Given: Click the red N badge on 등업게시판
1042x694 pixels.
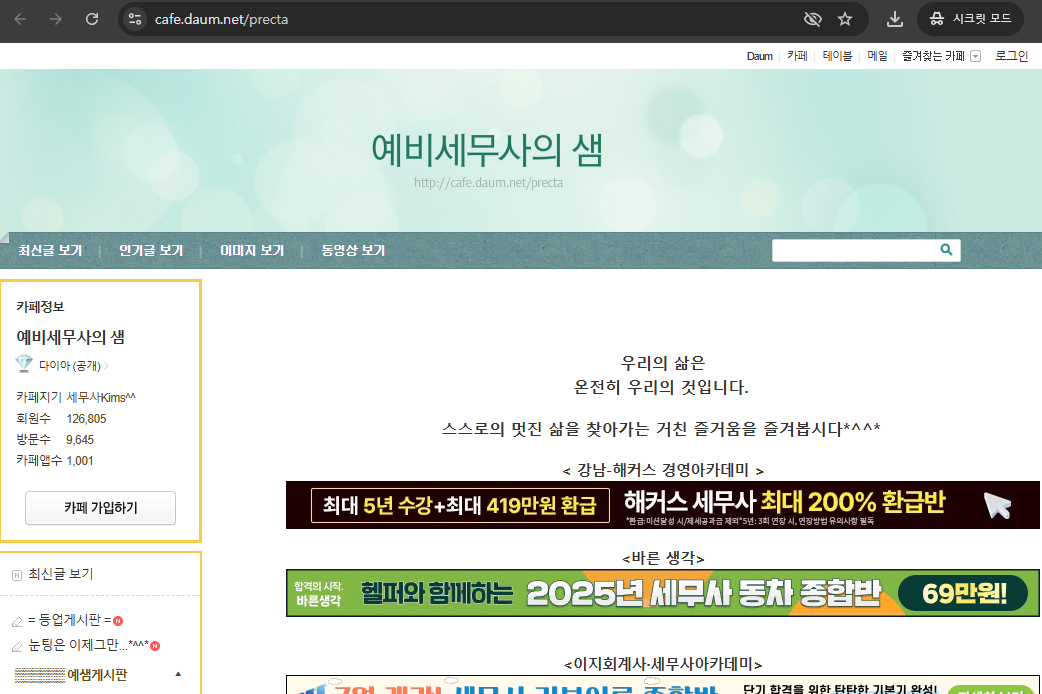Looking at the screenshot, I should 118,621.
